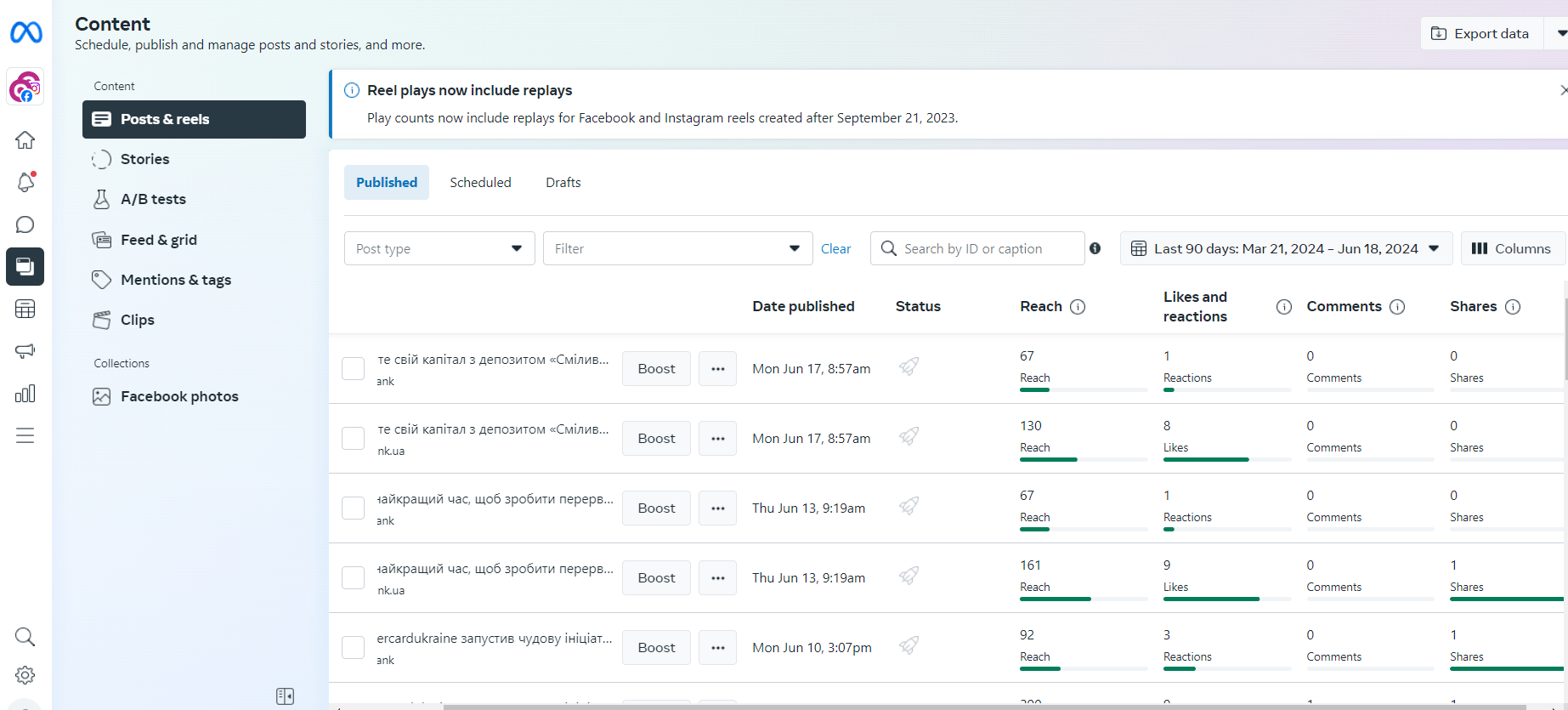Open Notifications bell icon
The height and width of the screenshot is (710, 1568).
tap(25, 182)
